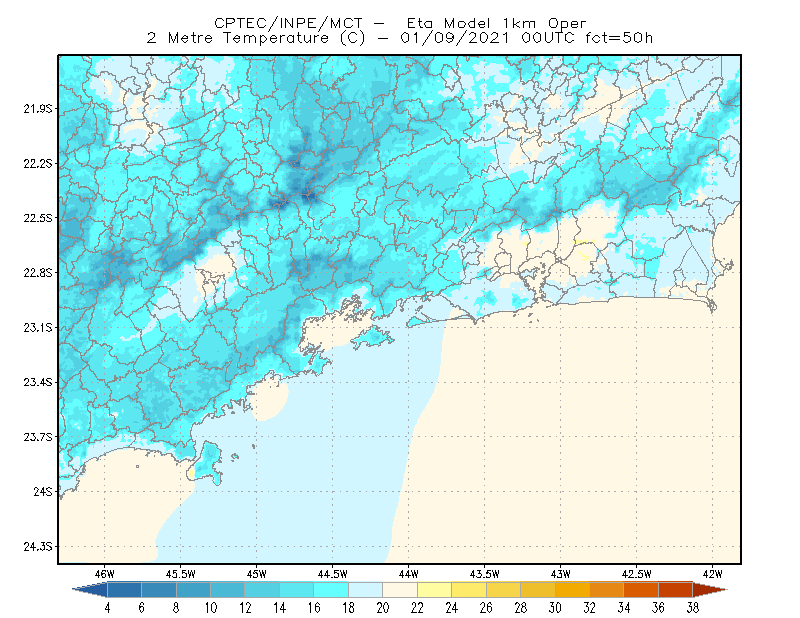The image size is (800, 618).
Task: Click the 46W longitude axis label
Action: [105, 574]
